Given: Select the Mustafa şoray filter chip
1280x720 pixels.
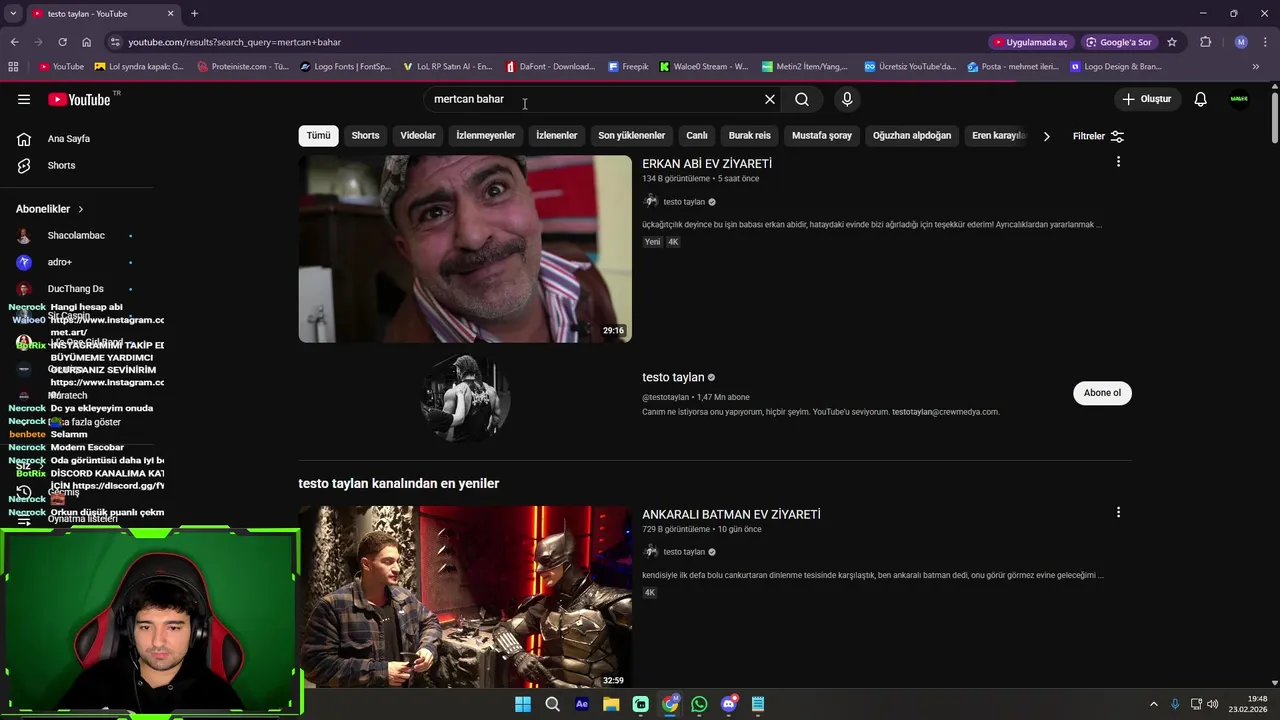Looking at the screenshot, I should point(822,135).
